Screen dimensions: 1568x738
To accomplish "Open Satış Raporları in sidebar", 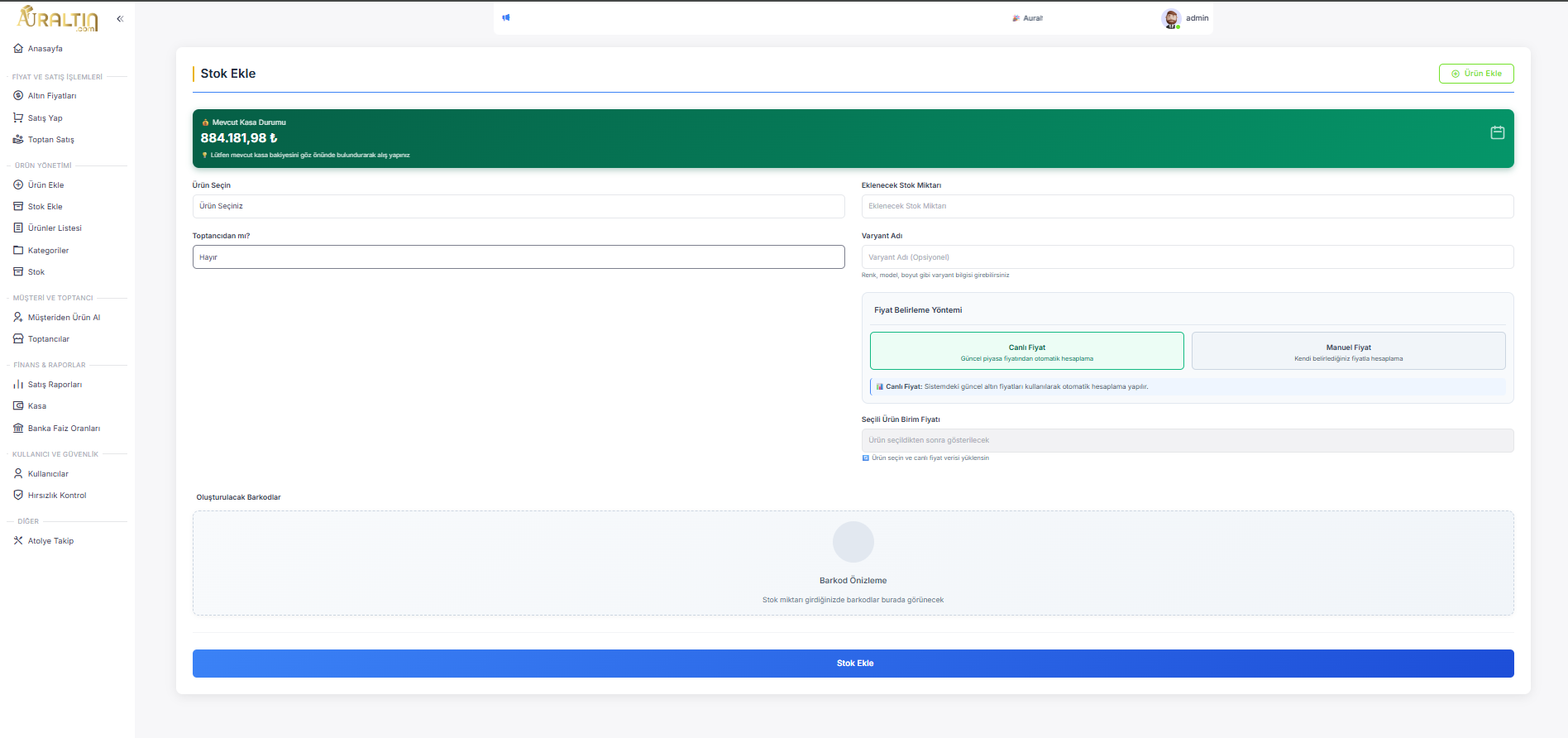I will pos(55,385).
